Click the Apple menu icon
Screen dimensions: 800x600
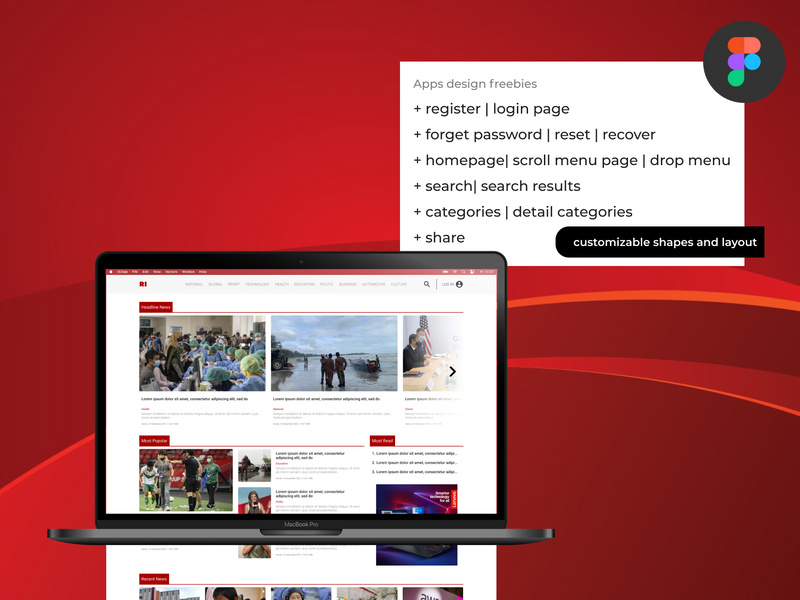(x=110, y=271)
